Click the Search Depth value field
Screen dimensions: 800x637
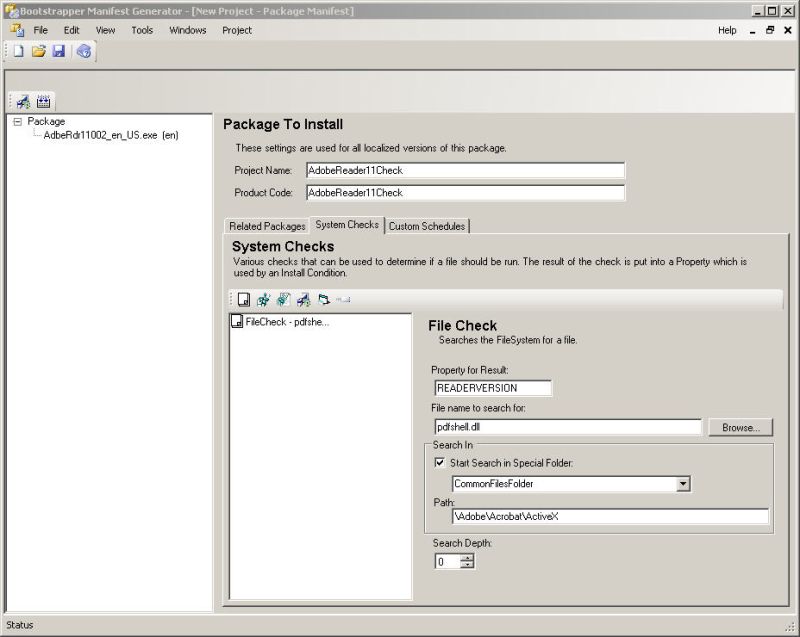[448, 562]
